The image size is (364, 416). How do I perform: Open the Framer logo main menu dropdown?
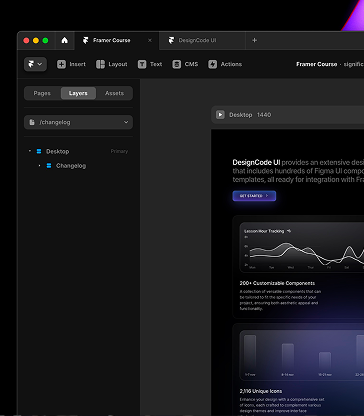coord(35,64)
